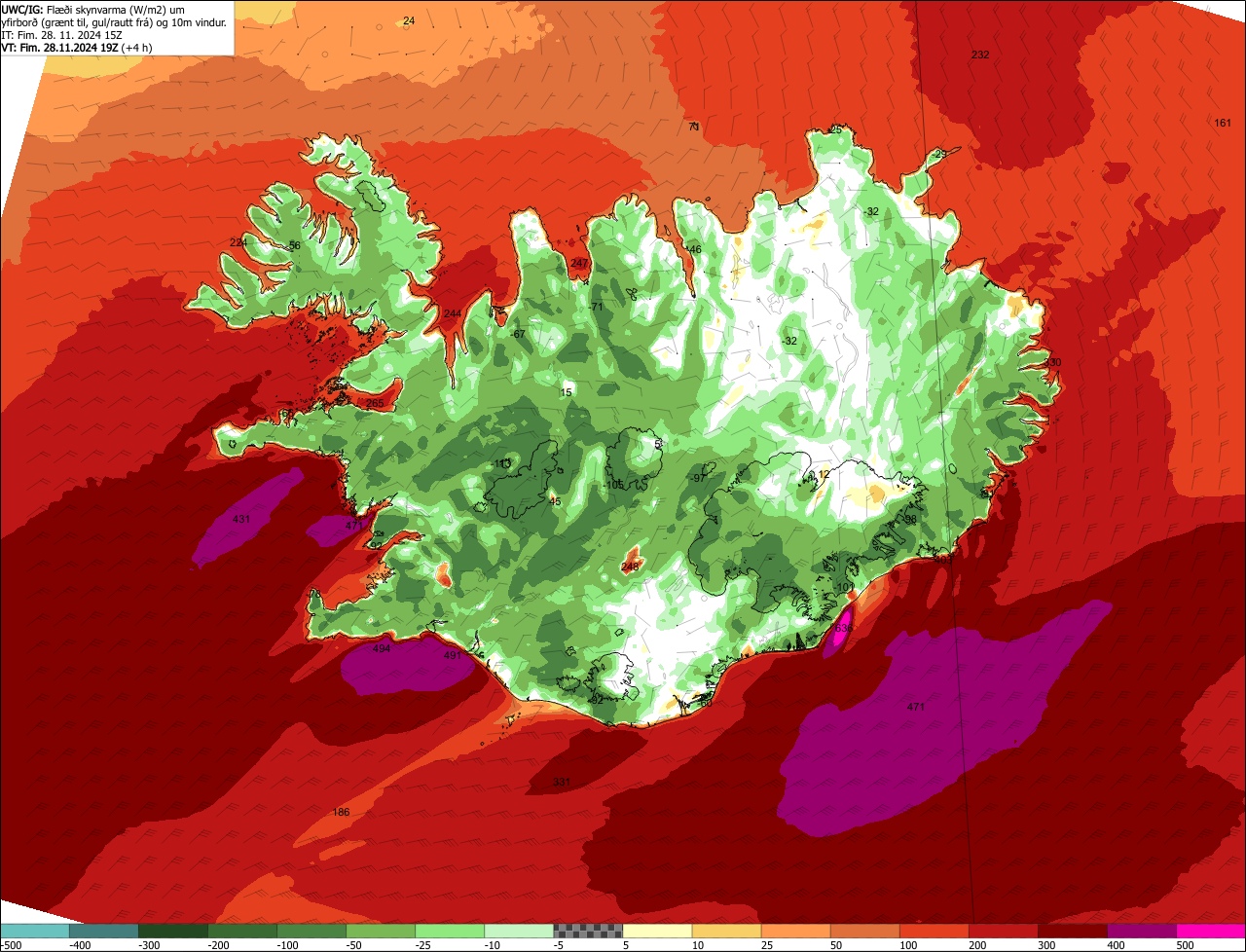This screenshot has width=1246, height=952.
Task: Click the '331' value south of Iceland
Action: pos(562,782)
